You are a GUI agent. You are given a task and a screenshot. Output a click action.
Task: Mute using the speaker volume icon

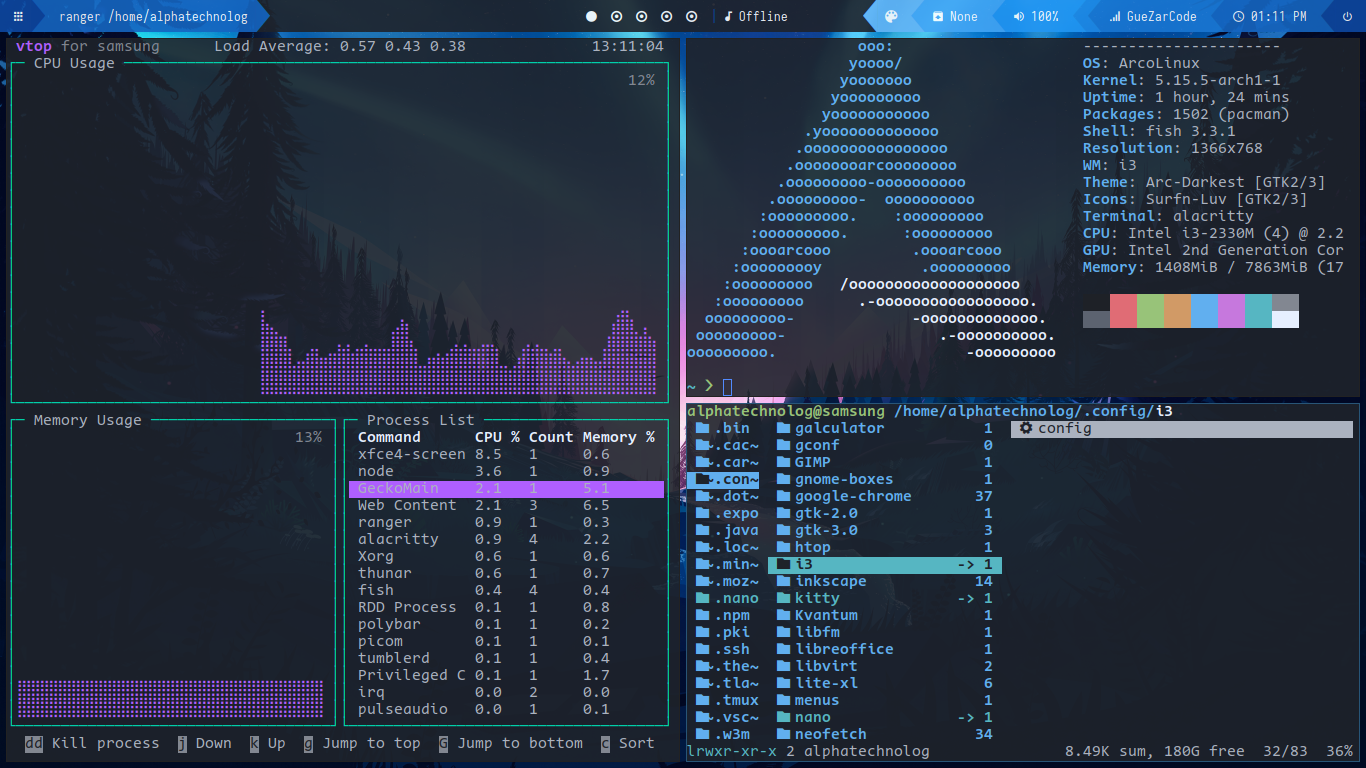pyautogui.click(x=1019, y=16)
